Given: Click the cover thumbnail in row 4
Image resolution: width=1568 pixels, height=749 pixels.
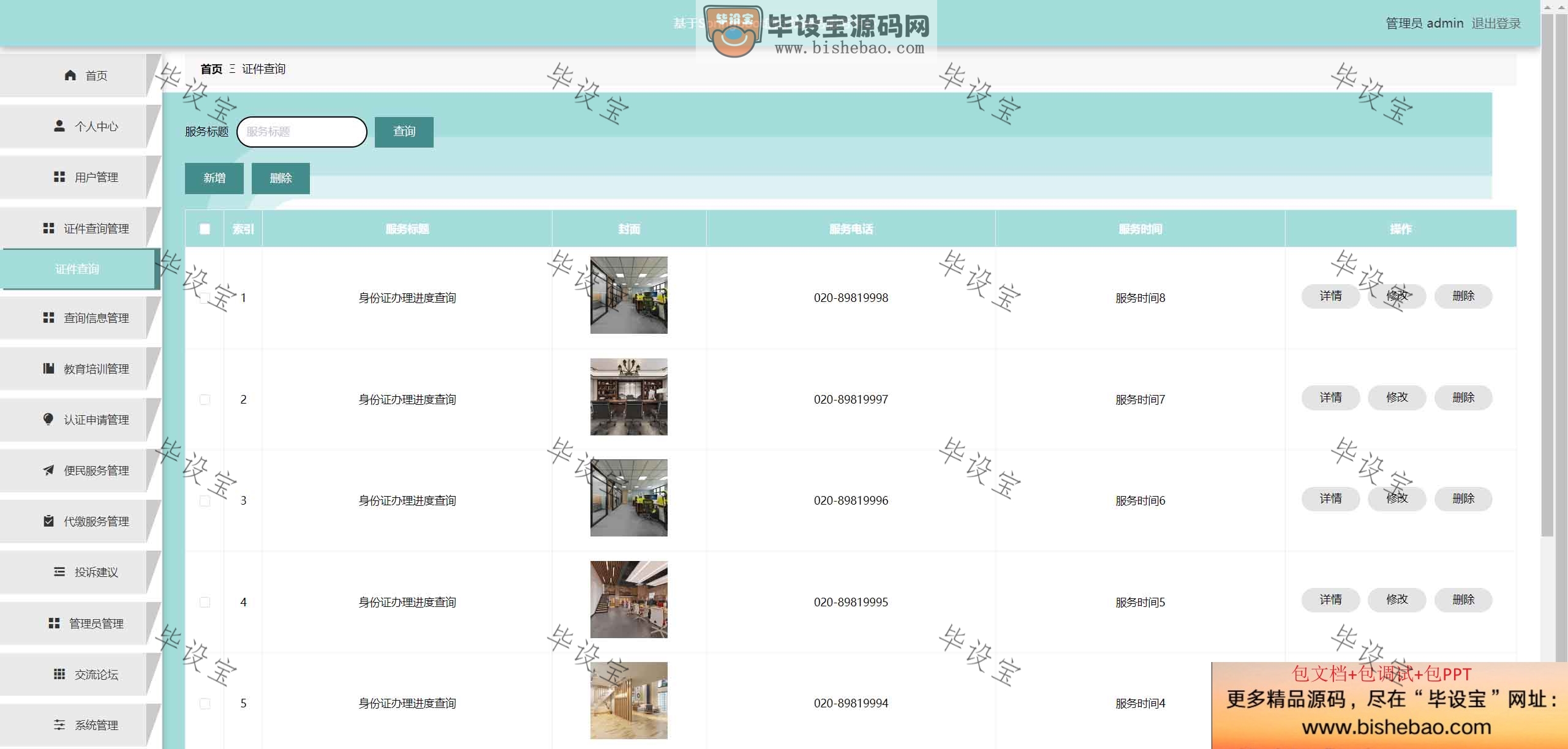Looking at the screenshot, I should click(629, 600).
